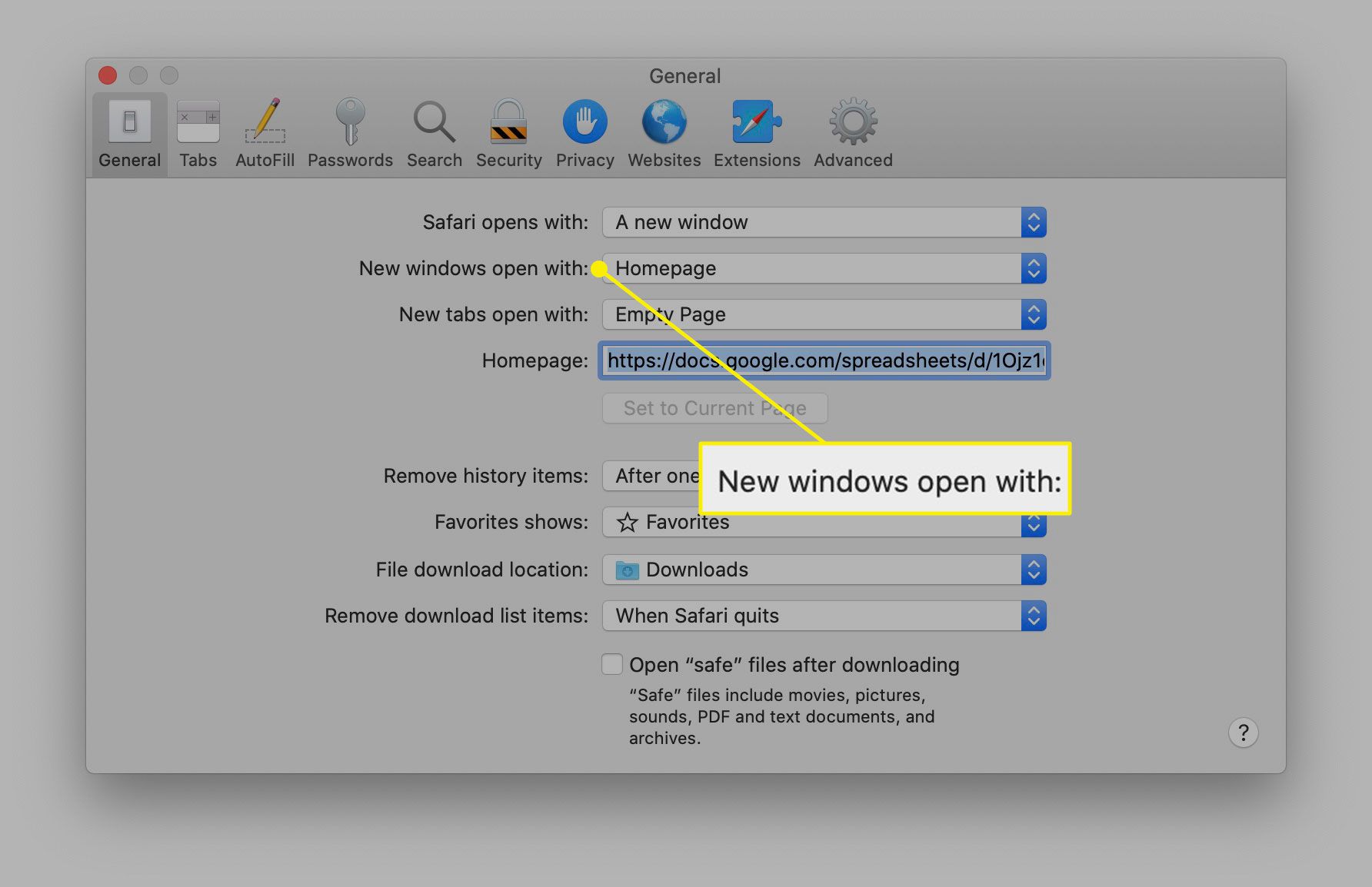Open the Favorites shows dropdown
1372x887 pixels.
point(824,522)
